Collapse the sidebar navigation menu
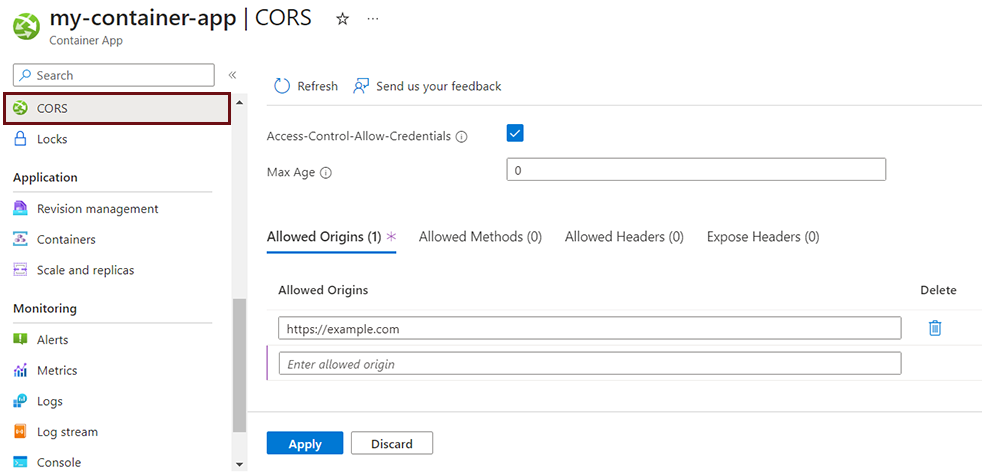This screenshot has height=475, width=985. [x=232, y=75]
